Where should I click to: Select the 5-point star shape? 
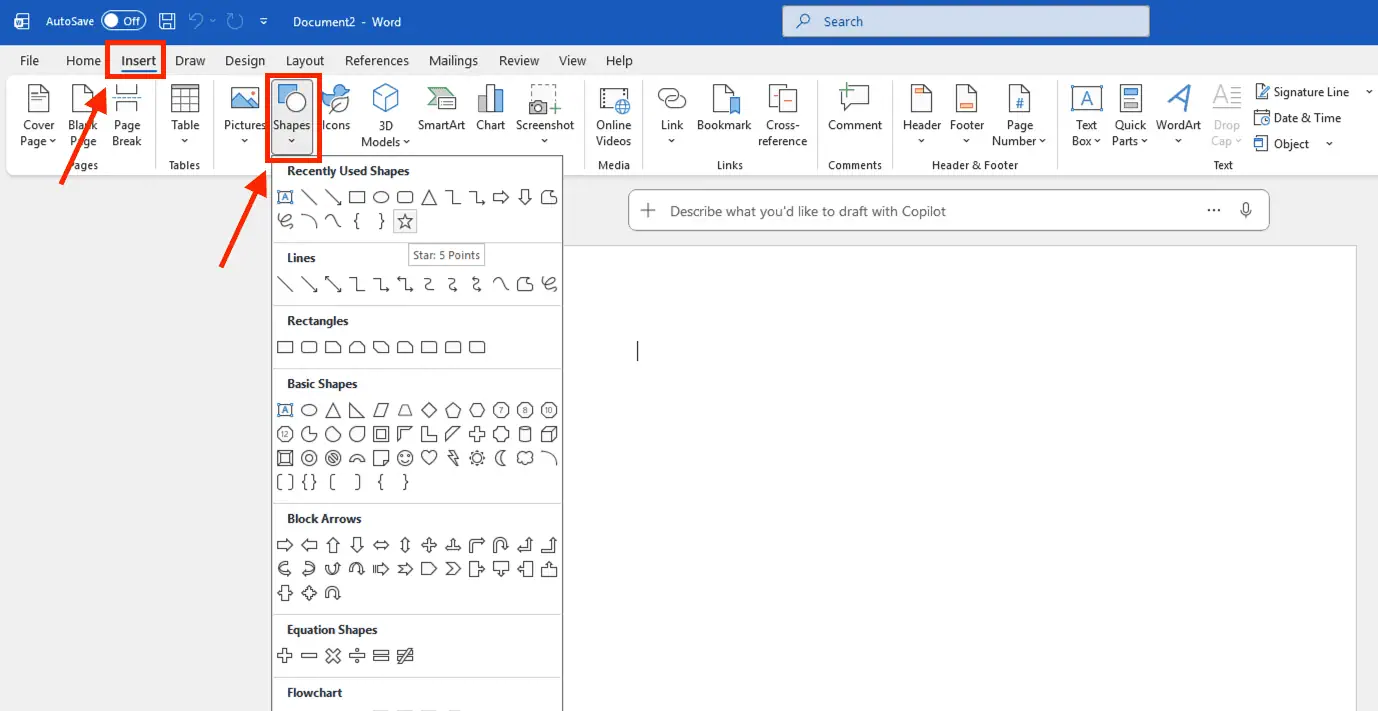click(x=404, y=221)
